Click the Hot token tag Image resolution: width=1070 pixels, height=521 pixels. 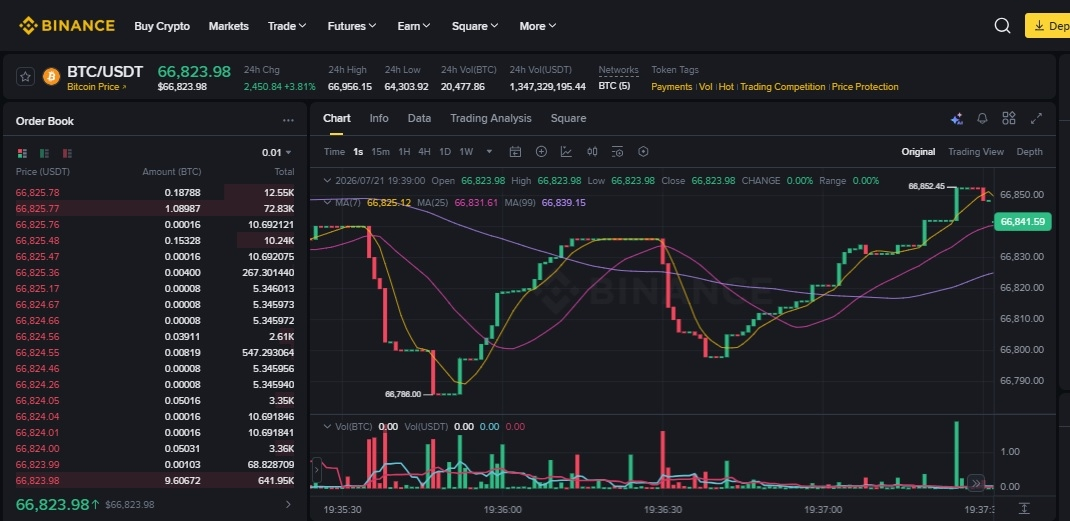coord(726,87)
